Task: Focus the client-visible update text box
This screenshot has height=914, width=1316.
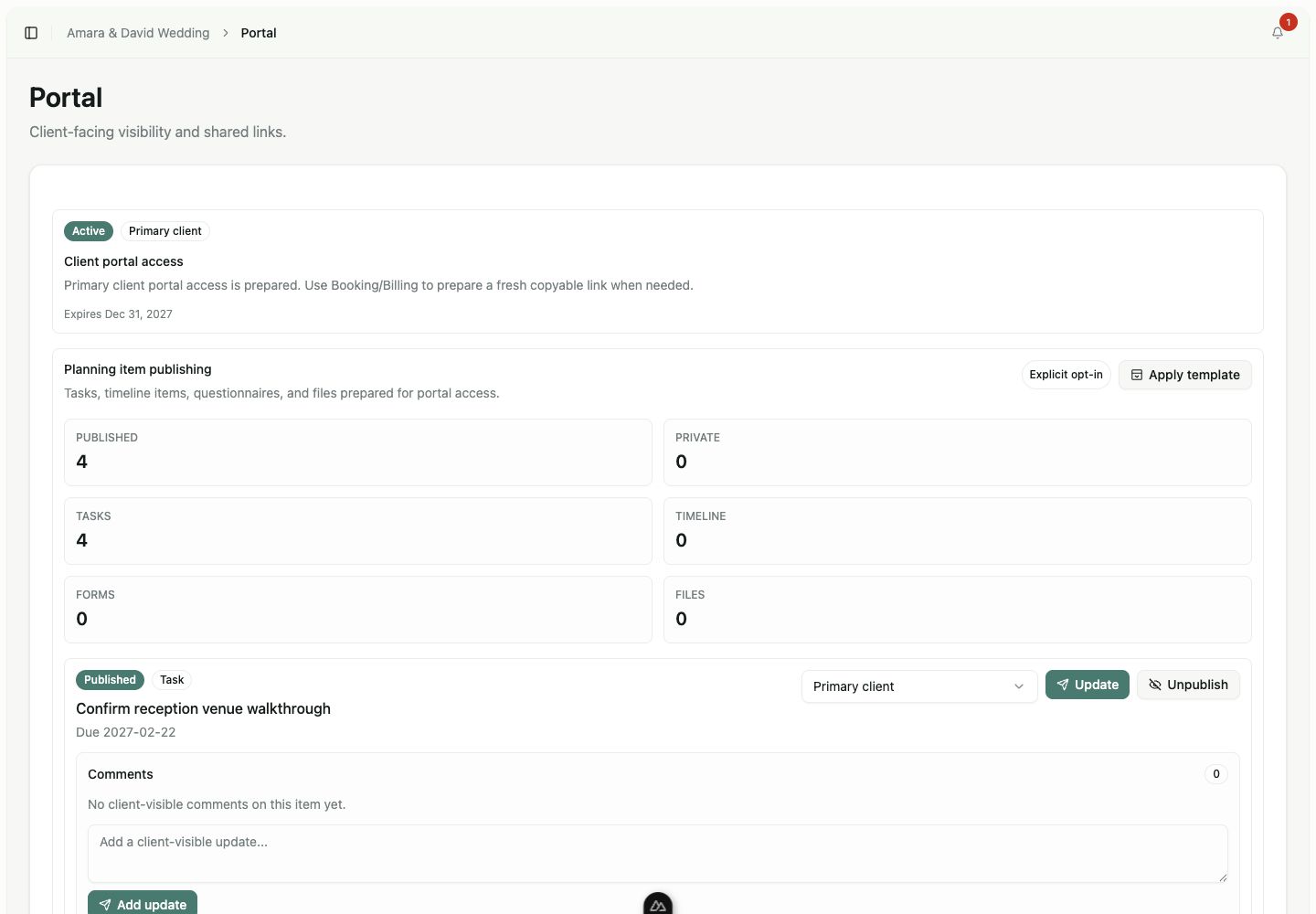Action: click(x=658, y=854)
